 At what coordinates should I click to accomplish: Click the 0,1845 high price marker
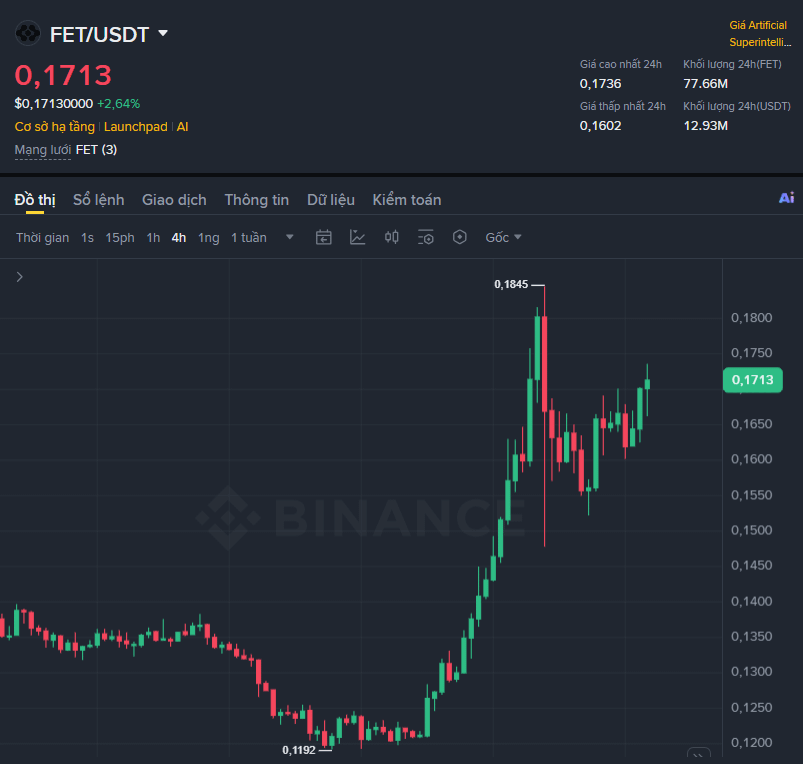(x=511, y=284)
